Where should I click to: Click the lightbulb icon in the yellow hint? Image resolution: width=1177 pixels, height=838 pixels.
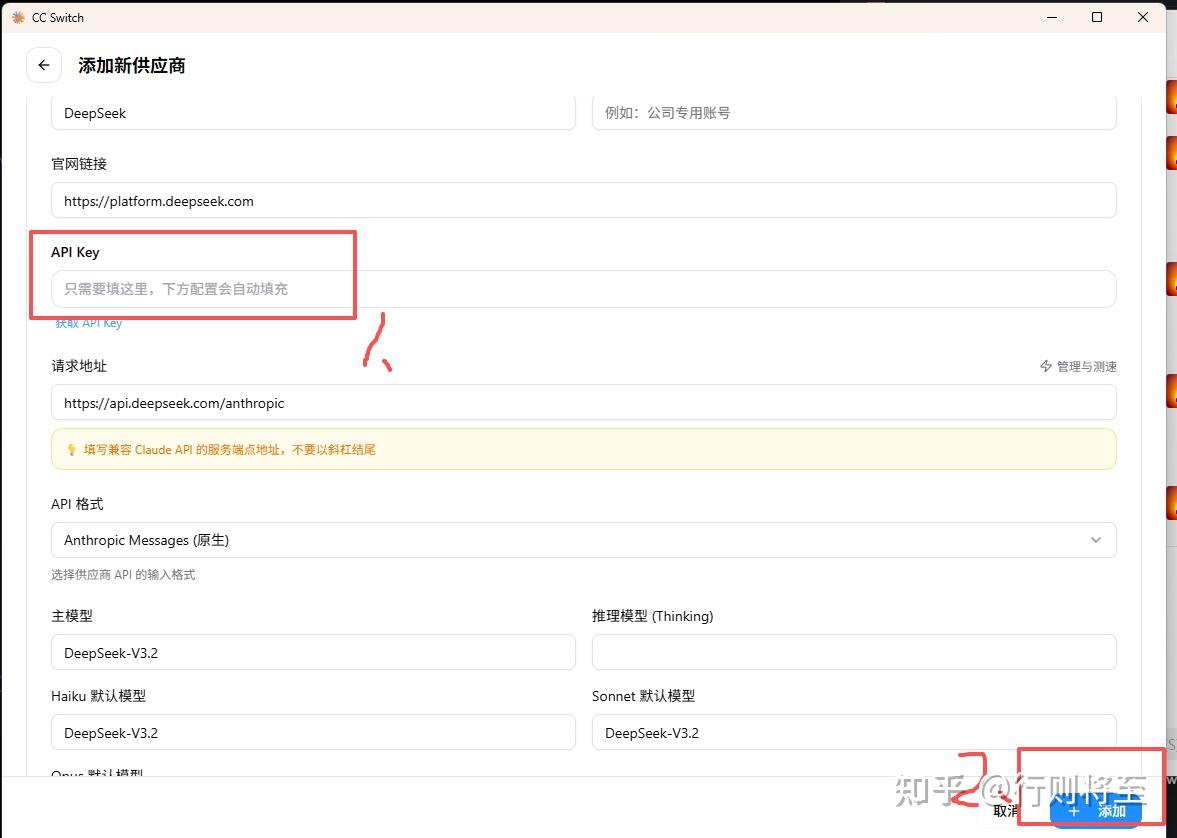[x=71, y=450]
